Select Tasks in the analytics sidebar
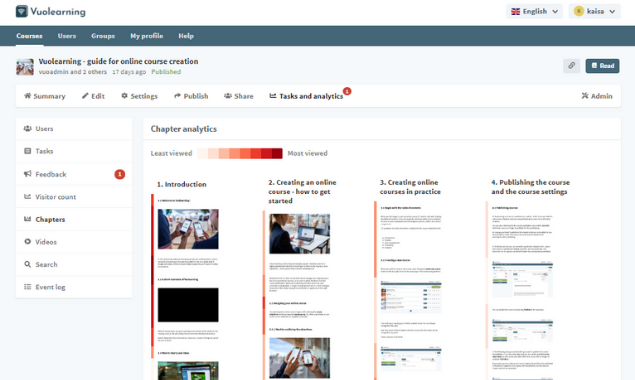This screenshot has height=380, width=635. 74,151
